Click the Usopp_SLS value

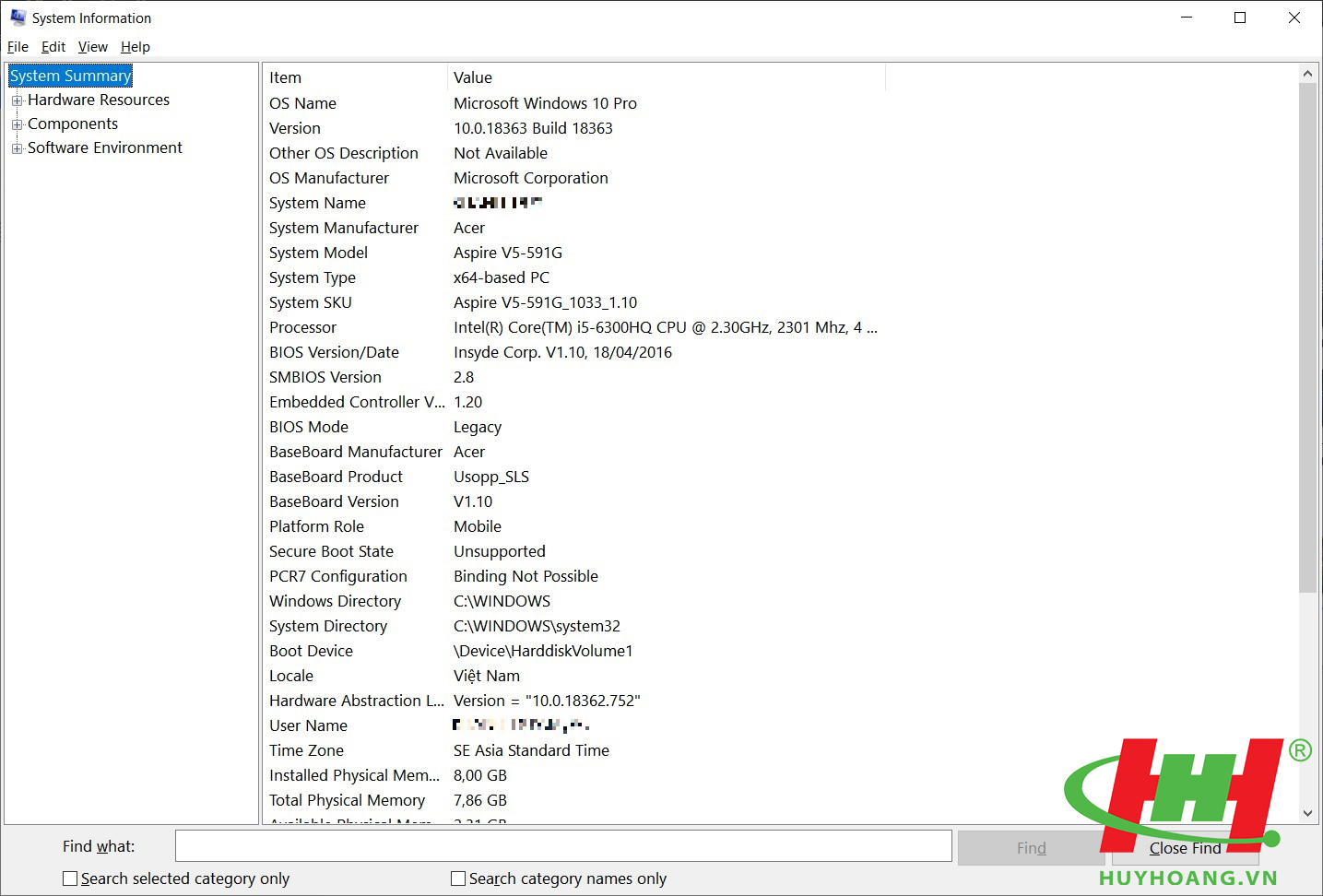[x=491, y=477]
